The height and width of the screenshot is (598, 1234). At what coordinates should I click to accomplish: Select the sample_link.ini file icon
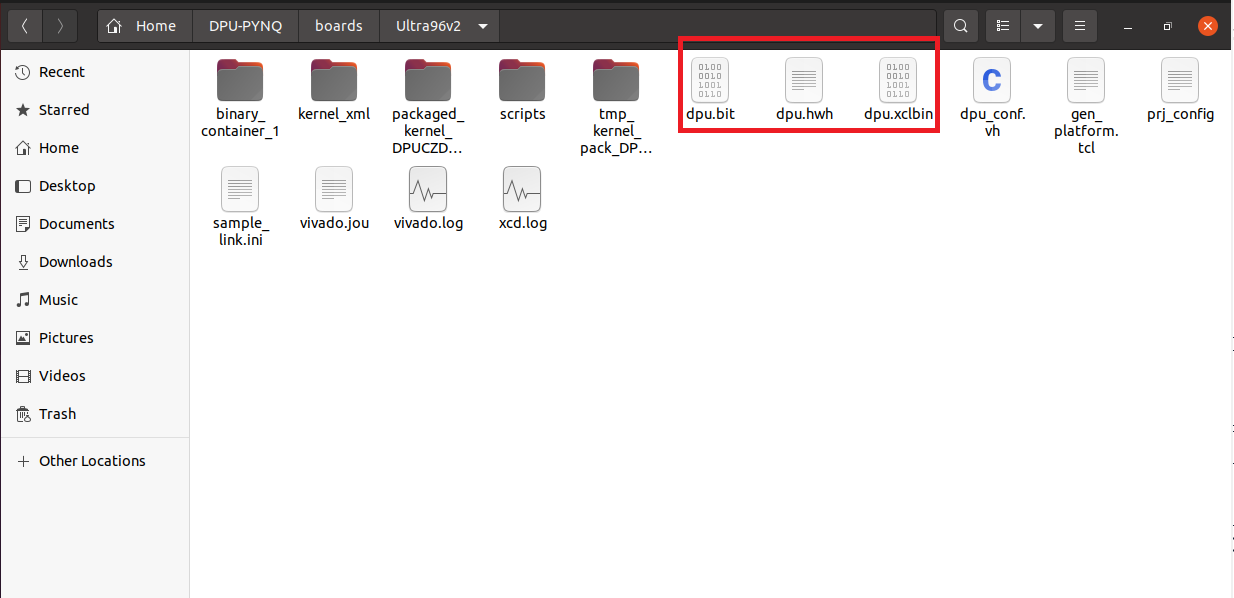coord(240,188)
